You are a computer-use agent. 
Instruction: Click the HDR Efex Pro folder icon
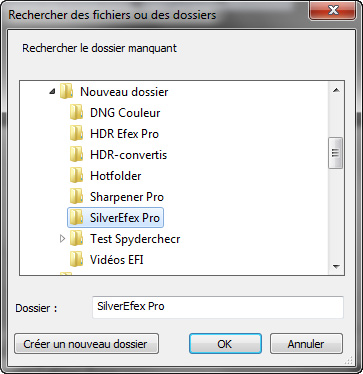coord(77,134)
